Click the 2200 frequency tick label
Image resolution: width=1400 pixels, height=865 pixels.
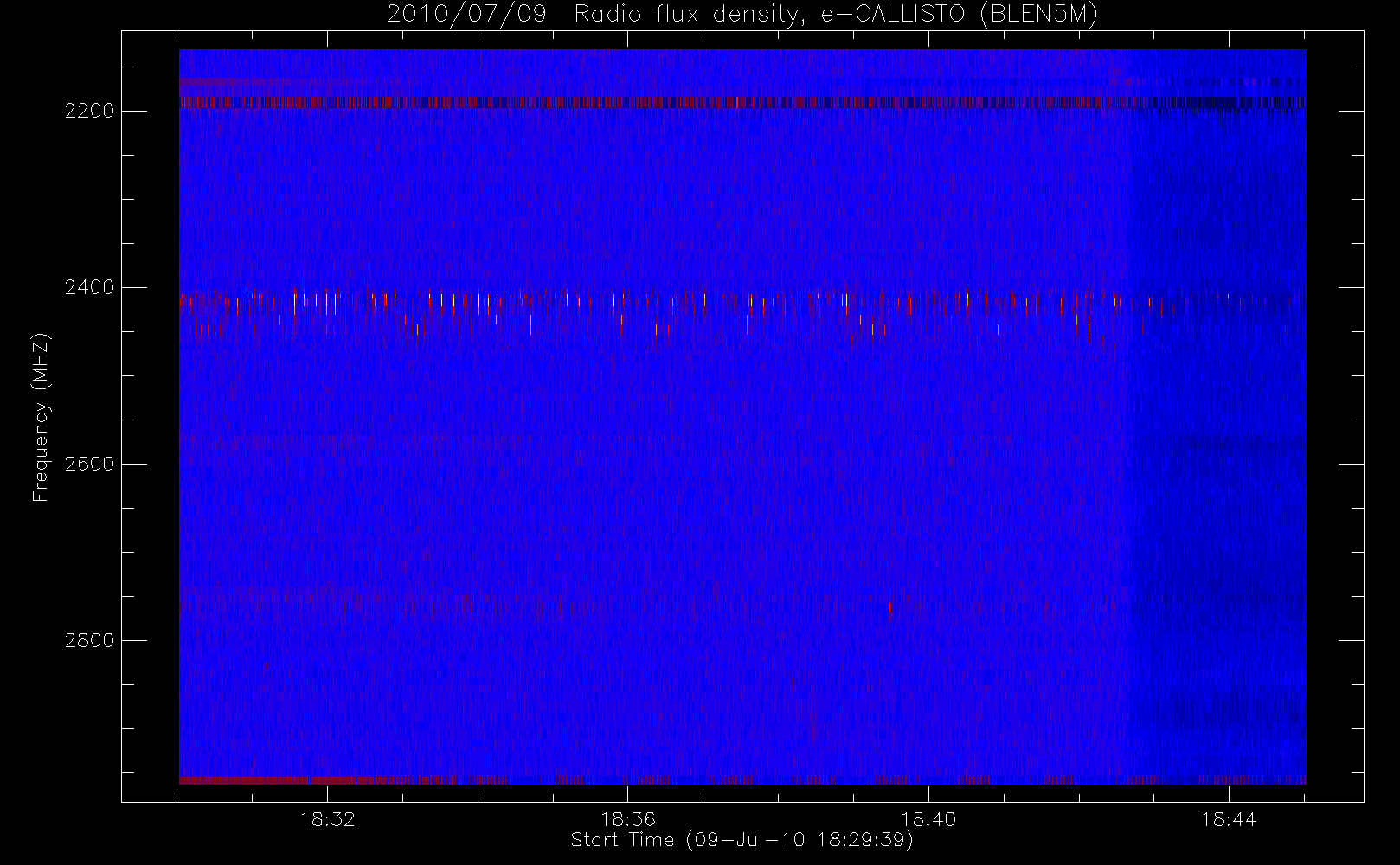point(90,111)
